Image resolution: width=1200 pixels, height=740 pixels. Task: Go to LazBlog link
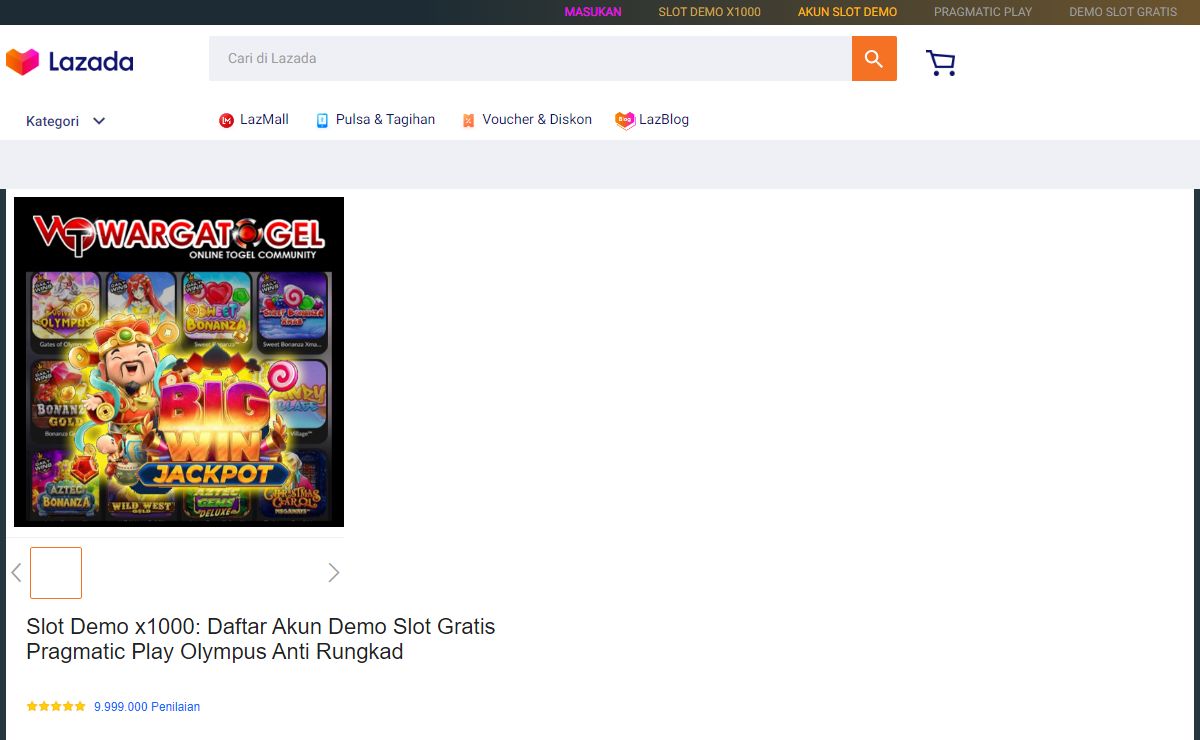(664, 120)
